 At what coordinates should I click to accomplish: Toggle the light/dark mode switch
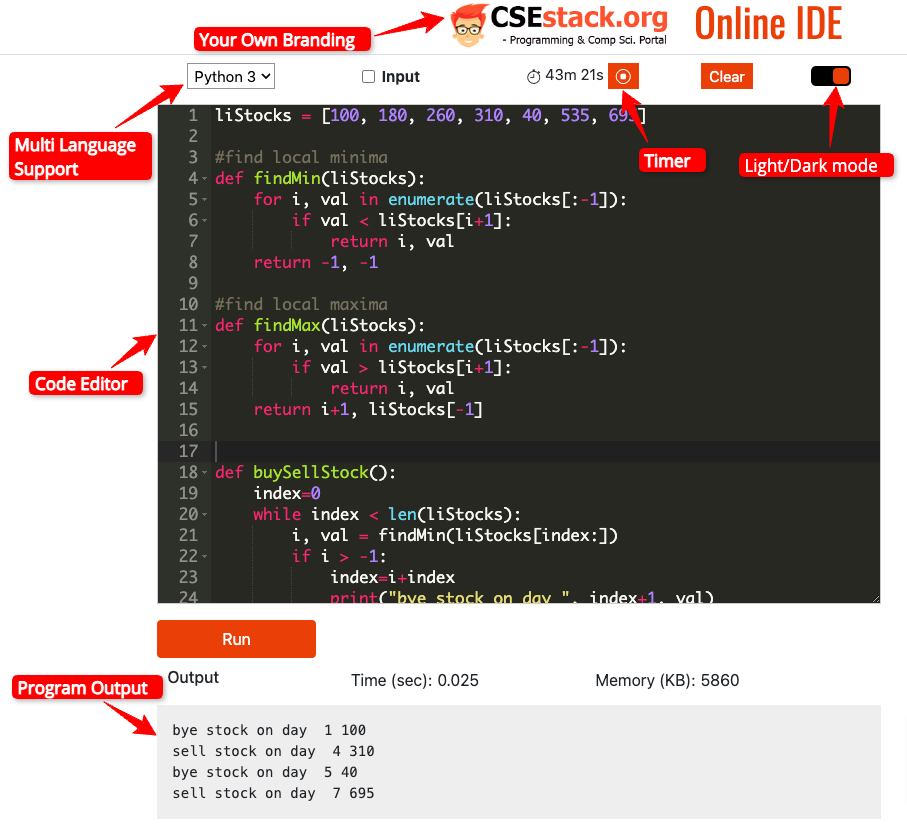[830, 76]
